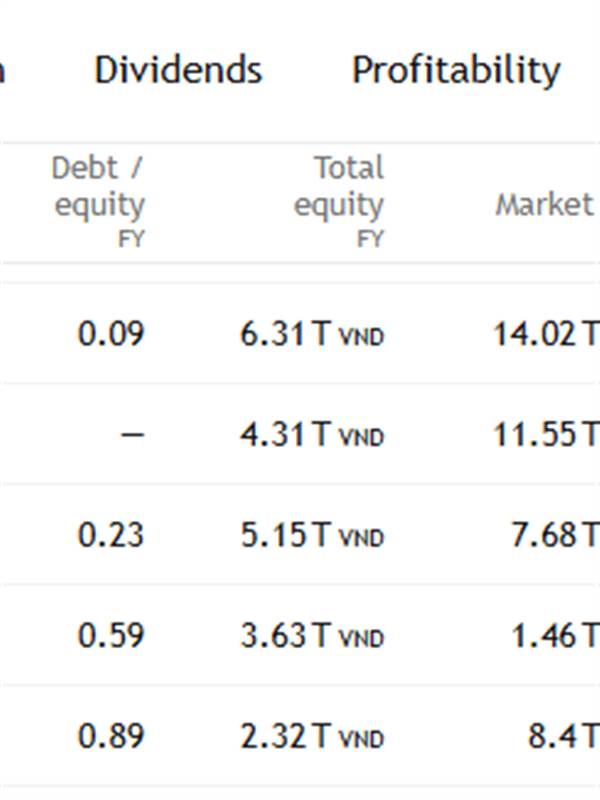
Task: Click the Market column header
Action: click(545, 205)
